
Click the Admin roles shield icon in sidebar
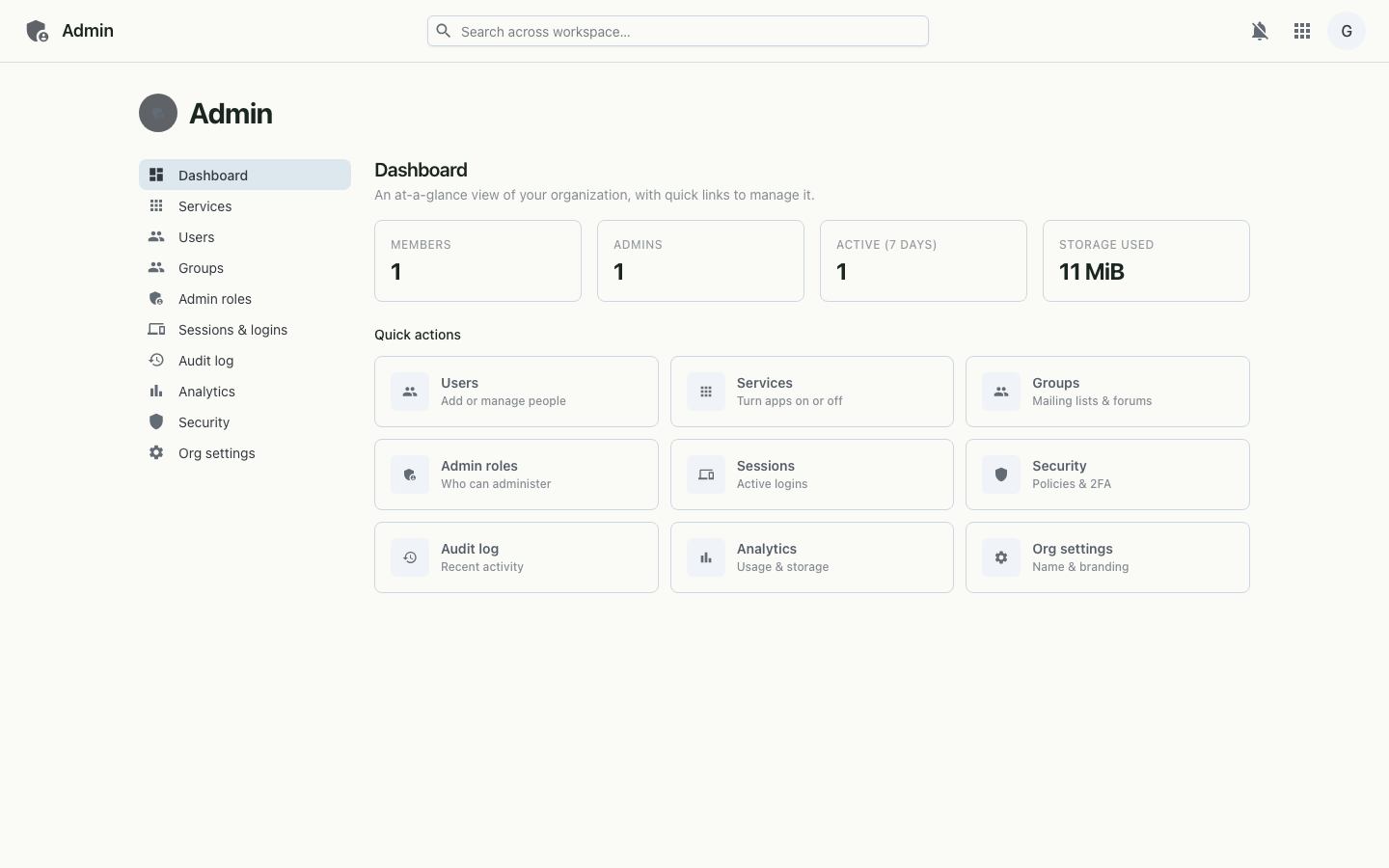(x=156, y=298)
